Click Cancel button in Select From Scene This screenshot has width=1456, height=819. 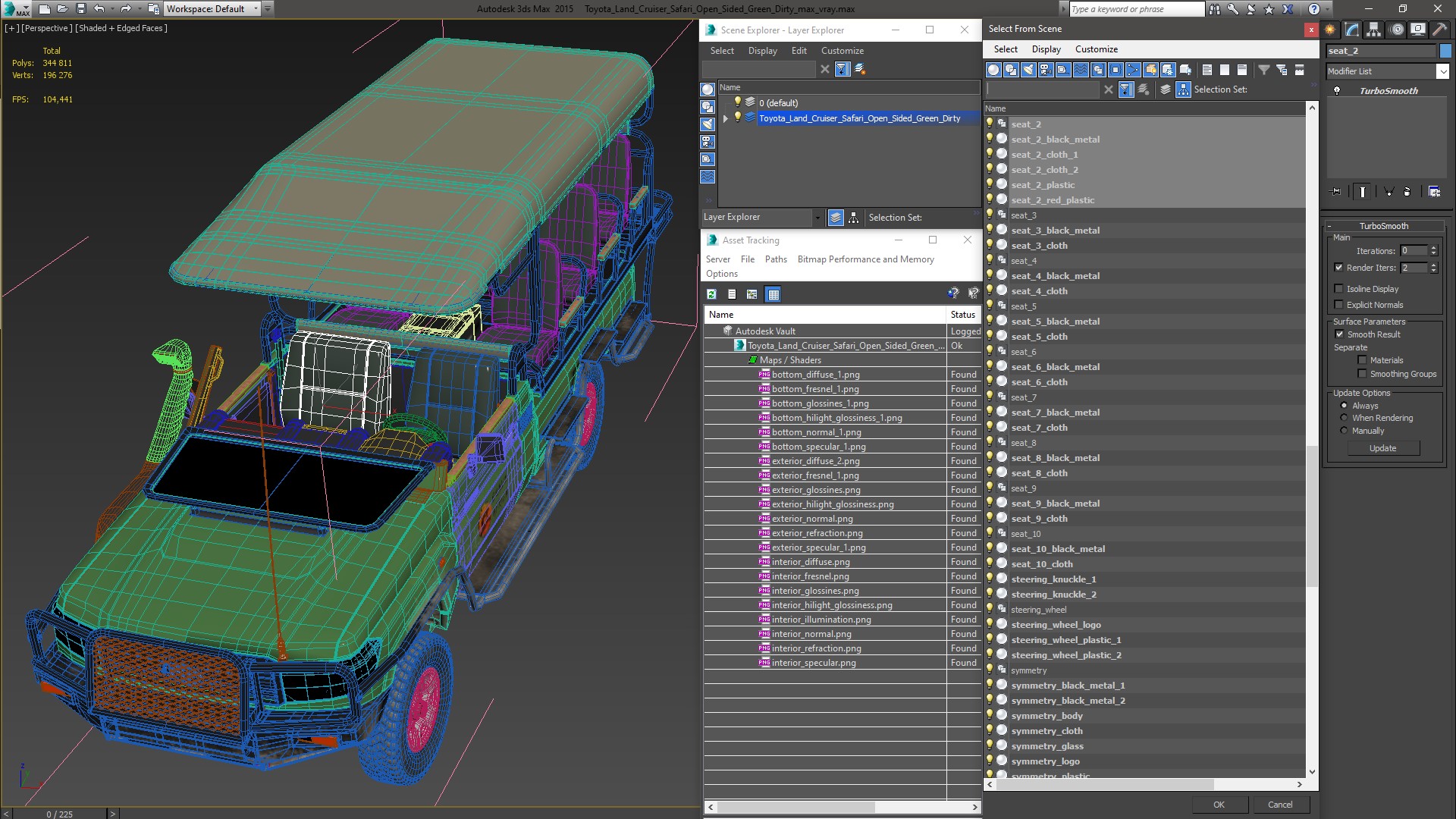[1280, 805]
